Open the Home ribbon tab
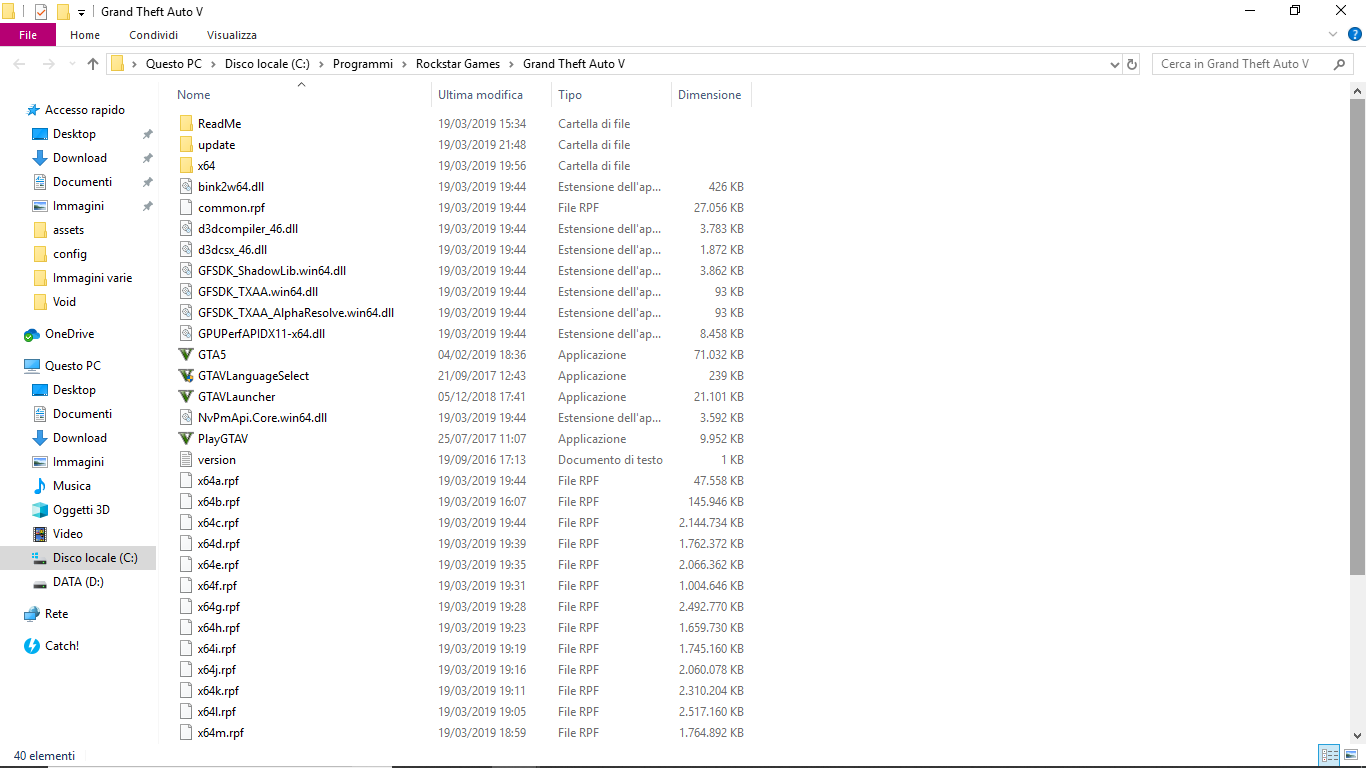 tap(85, 35)
